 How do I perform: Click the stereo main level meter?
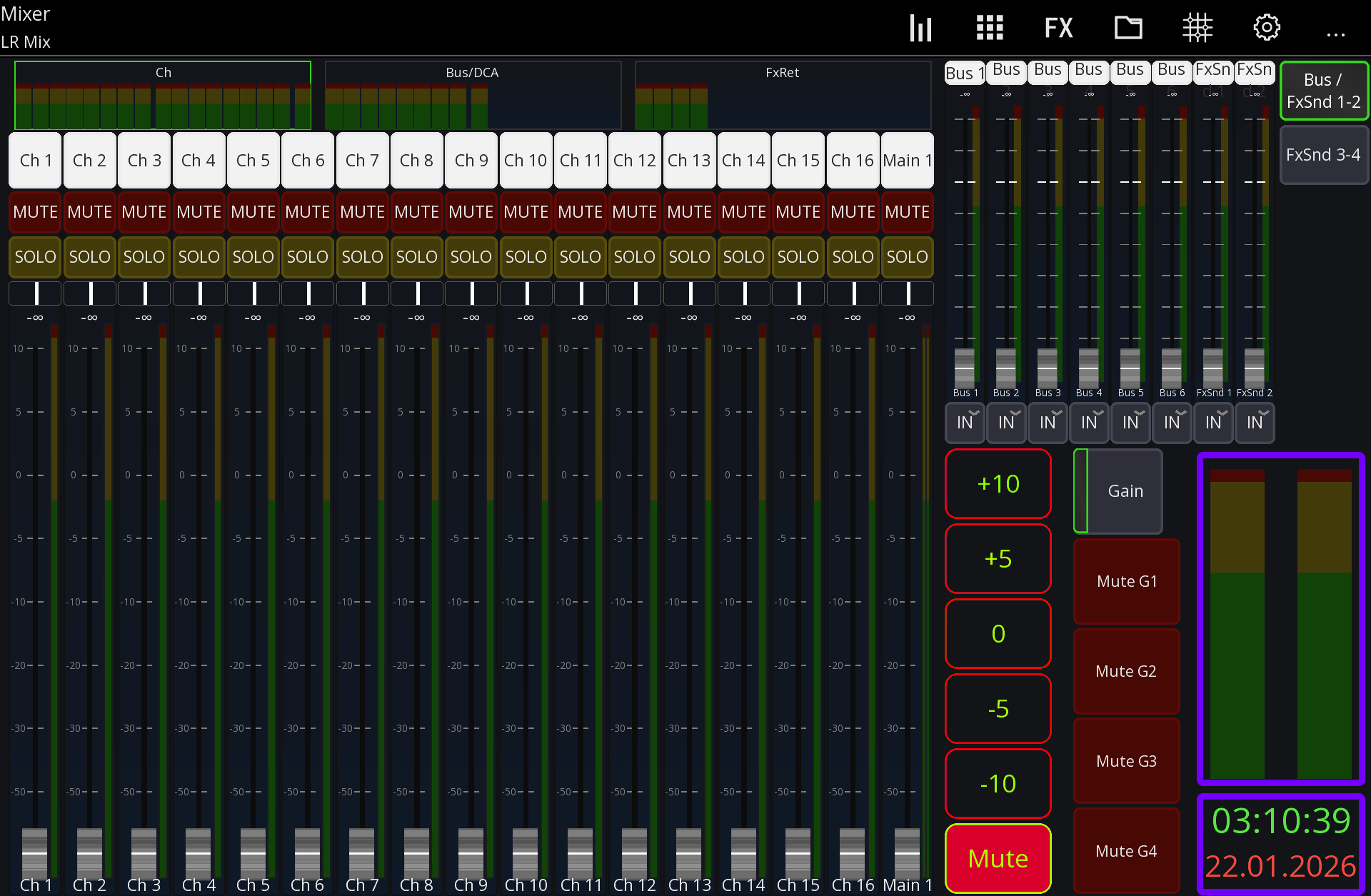click(x=1281, y=619)
